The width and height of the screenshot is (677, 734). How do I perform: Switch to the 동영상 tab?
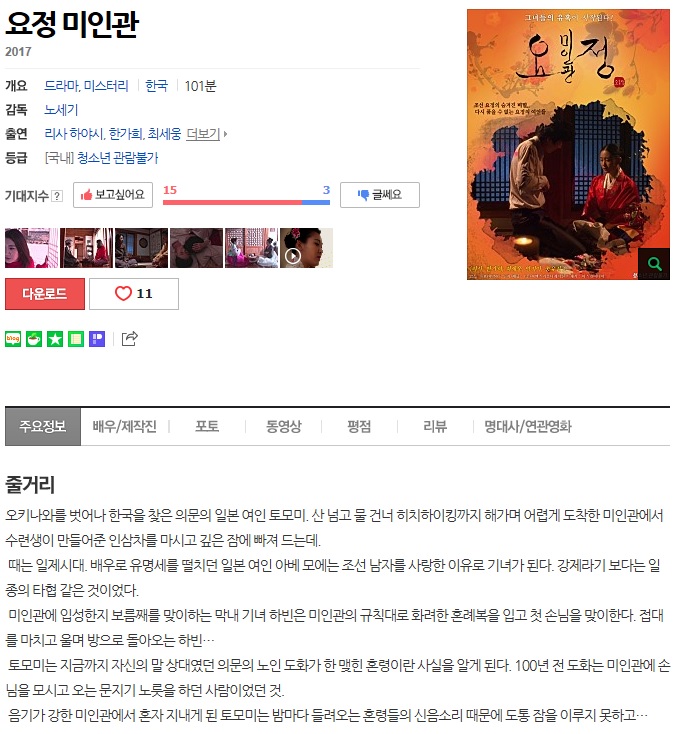(x=283, y=426)
